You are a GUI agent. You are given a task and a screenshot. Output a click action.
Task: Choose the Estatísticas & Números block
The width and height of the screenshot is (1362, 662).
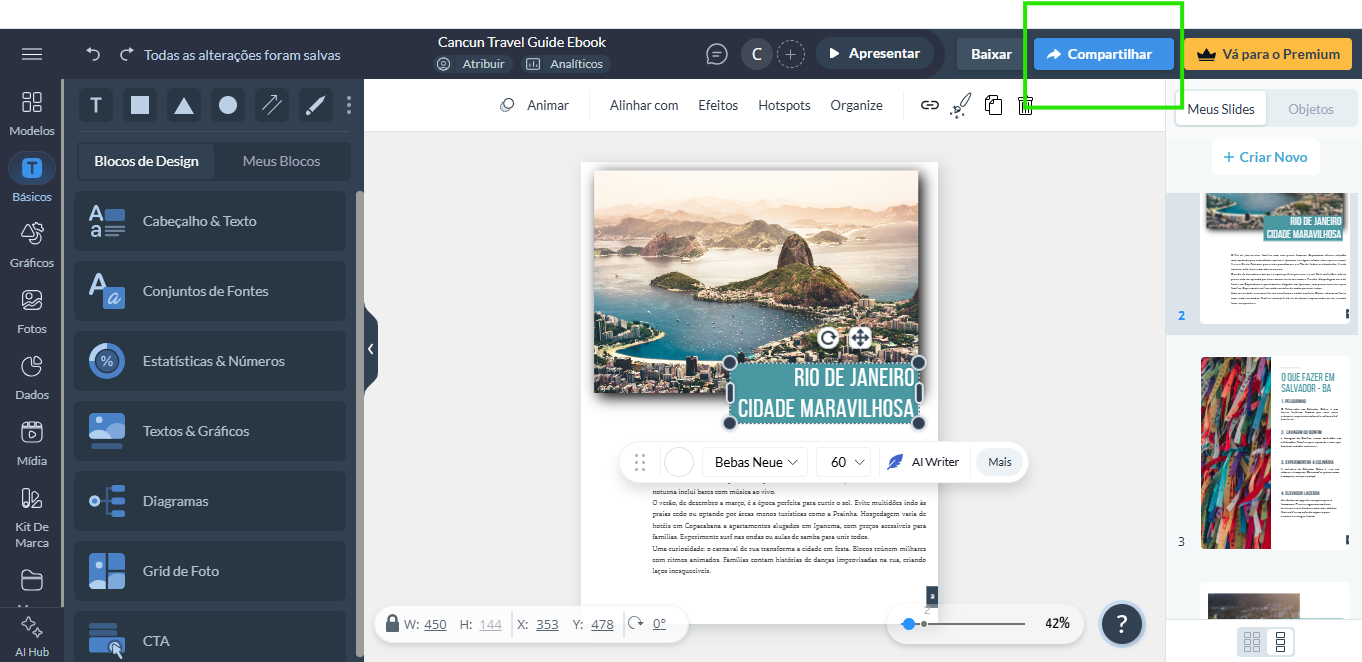pos(210,361)
